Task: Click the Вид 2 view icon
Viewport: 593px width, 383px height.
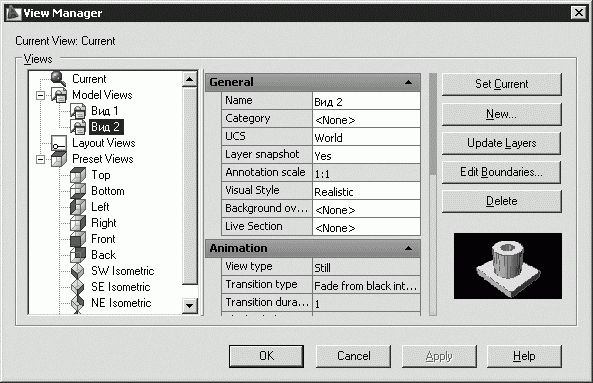Action: [x=78, y=127]
